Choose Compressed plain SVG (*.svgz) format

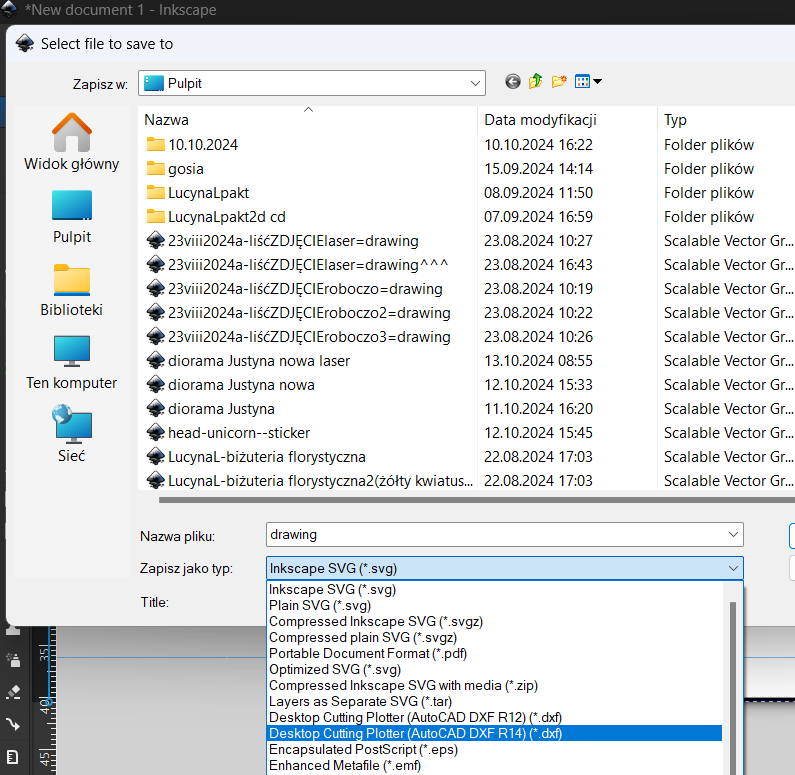(x=494, y=638)
